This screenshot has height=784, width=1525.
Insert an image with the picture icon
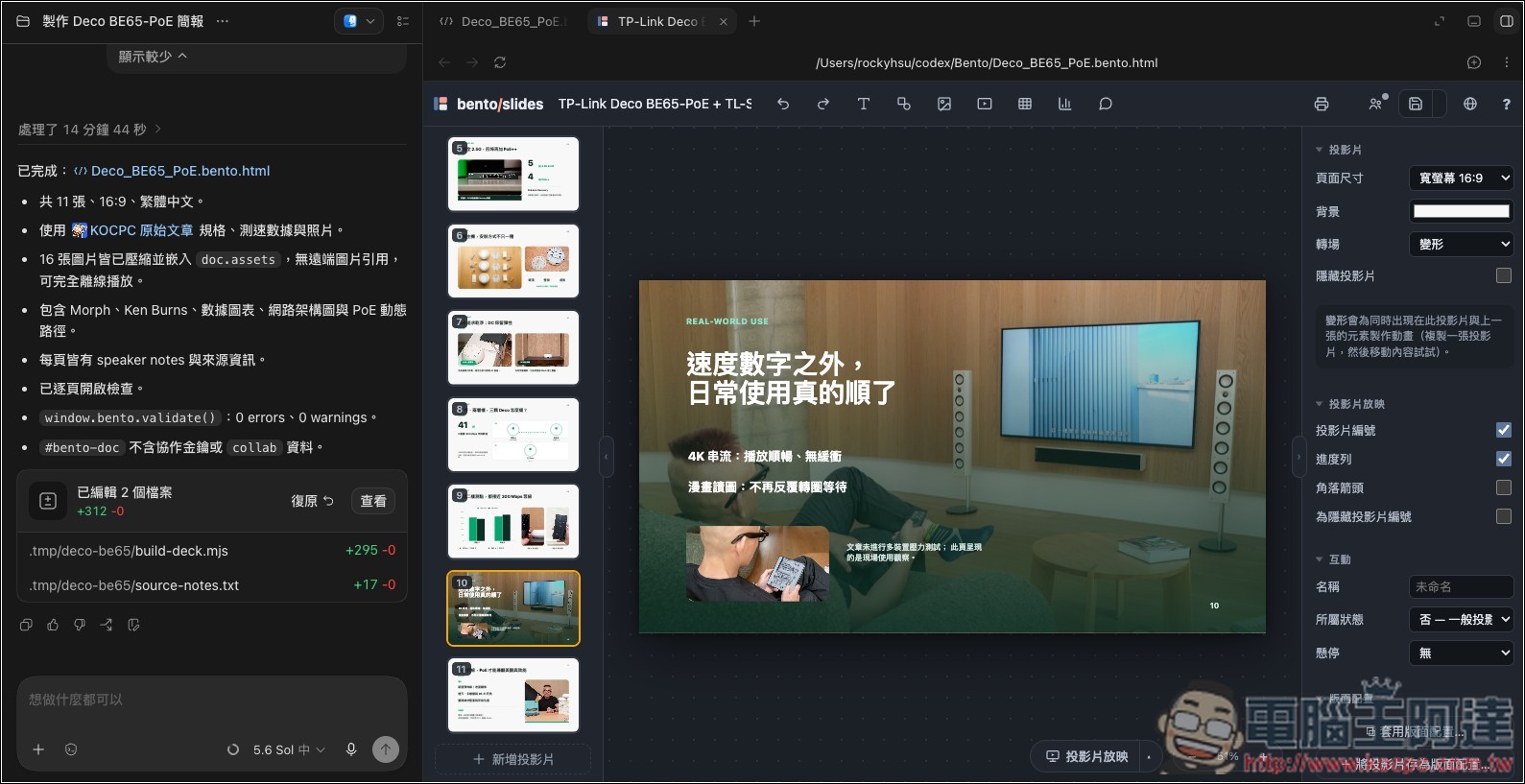coord(944,104)
